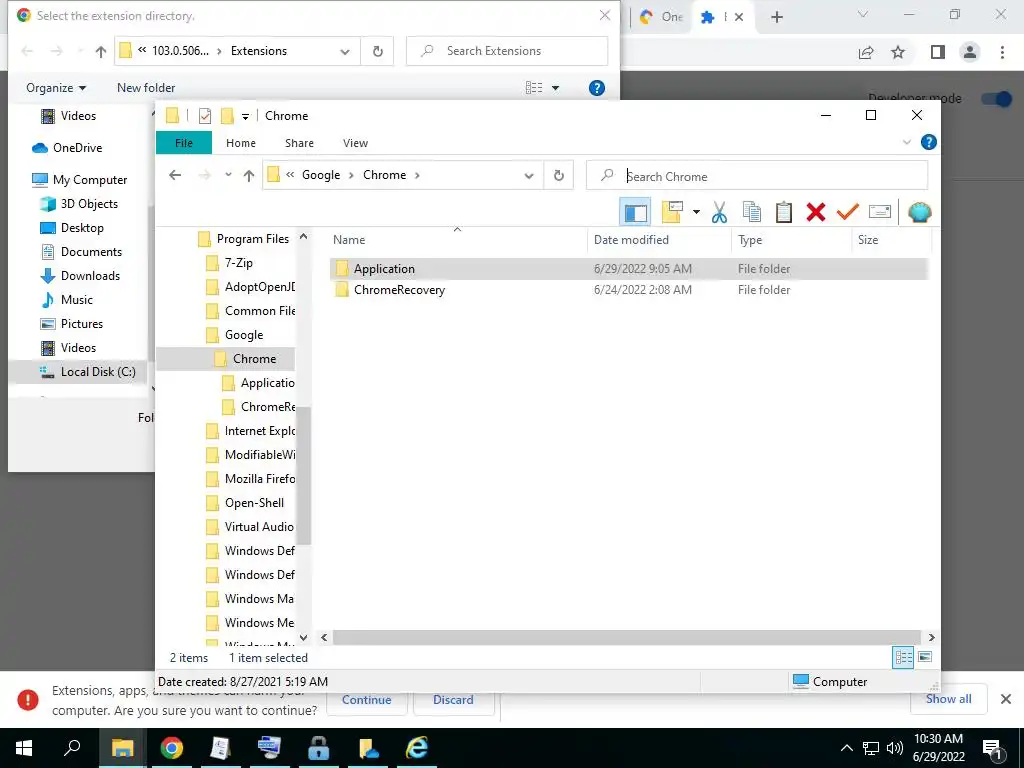Click the Explorer window help icon
Viewport: 1024px width, 768px height.
928,142
